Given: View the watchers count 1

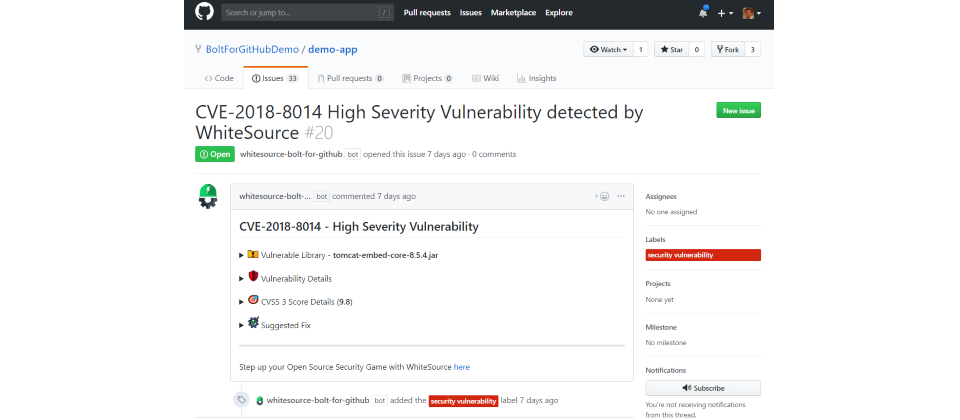Looking at the screenshot, I should [x=640, y=50].
